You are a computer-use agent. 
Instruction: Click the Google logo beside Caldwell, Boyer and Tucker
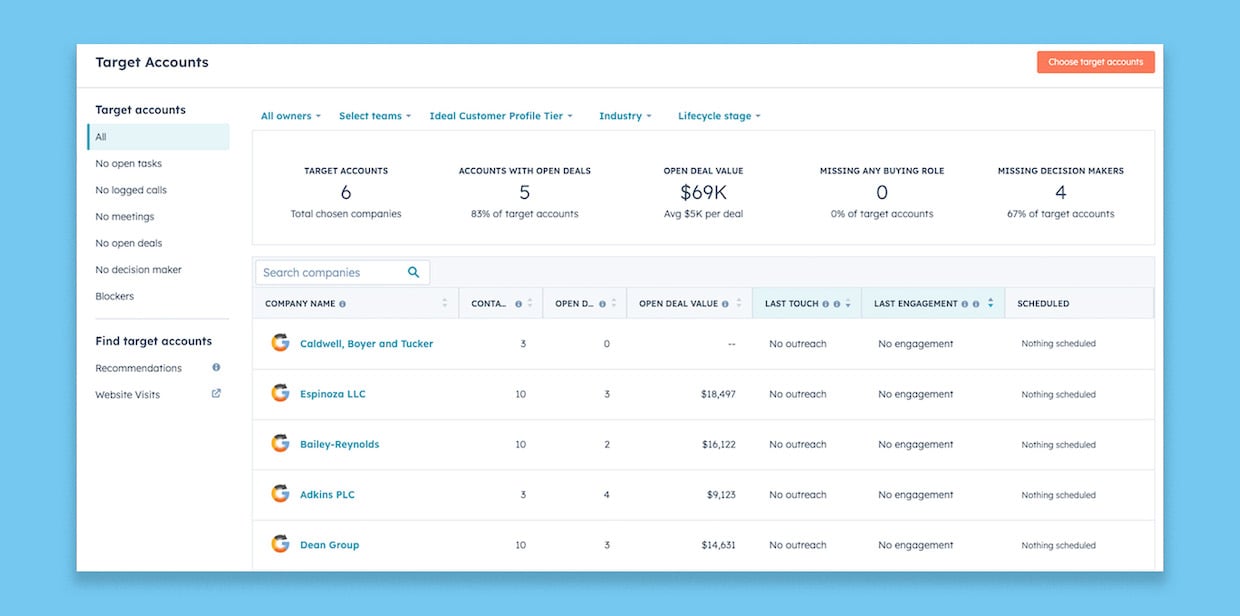pyautogui.click(x=280, y=342)
